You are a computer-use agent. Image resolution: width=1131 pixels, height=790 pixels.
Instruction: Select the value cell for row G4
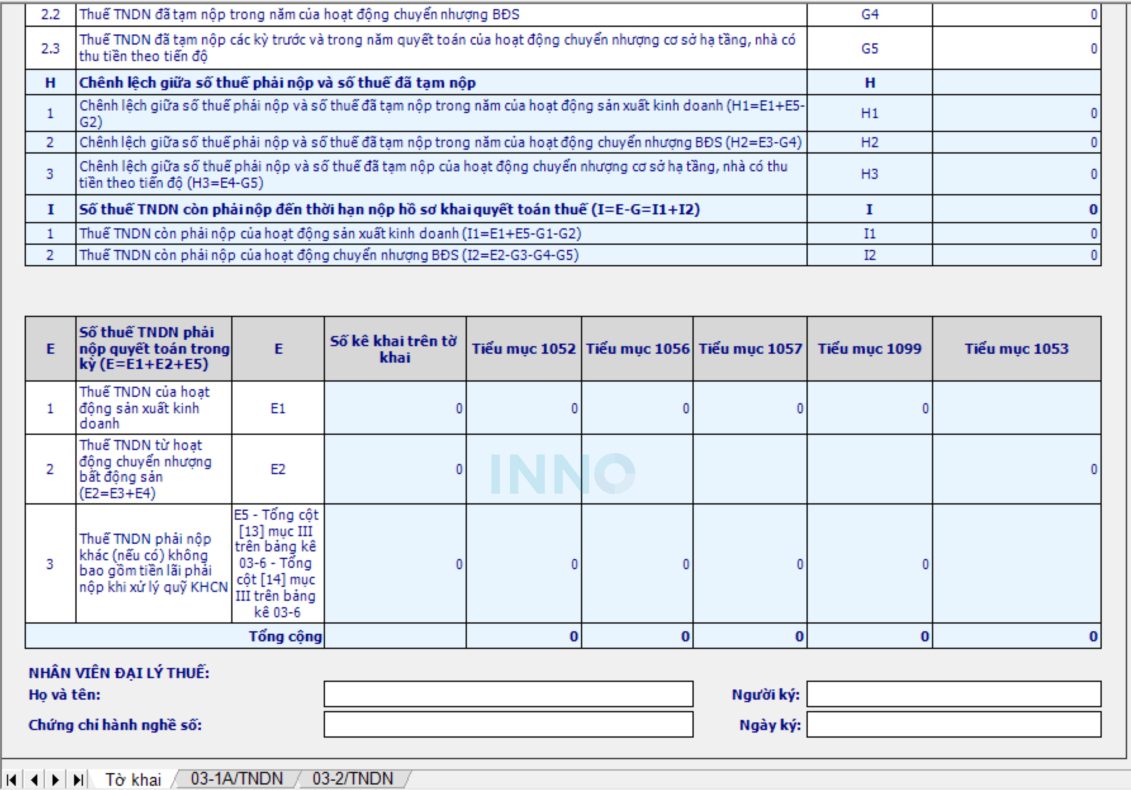tap(1016, 15)
